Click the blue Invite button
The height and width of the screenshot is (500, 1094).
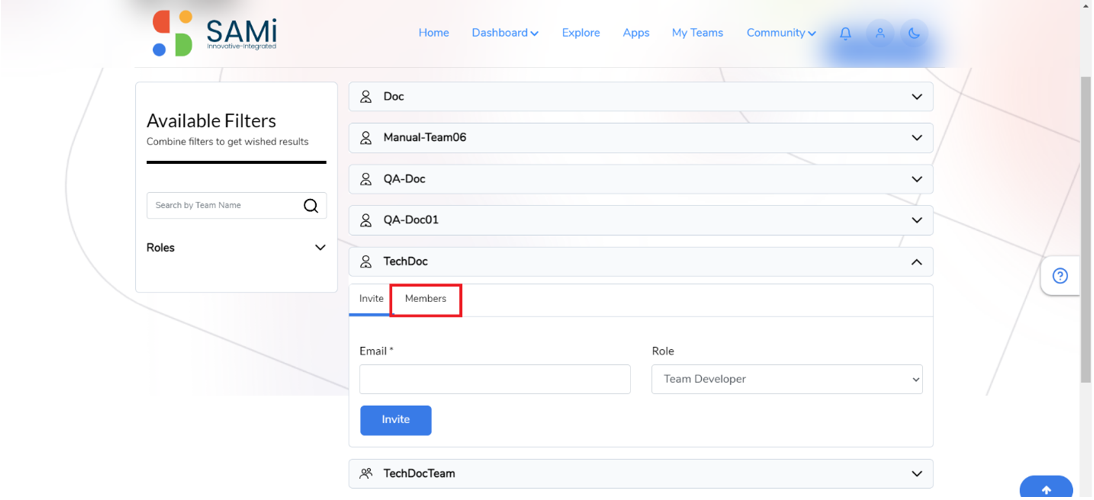click(x=396, y=421)
